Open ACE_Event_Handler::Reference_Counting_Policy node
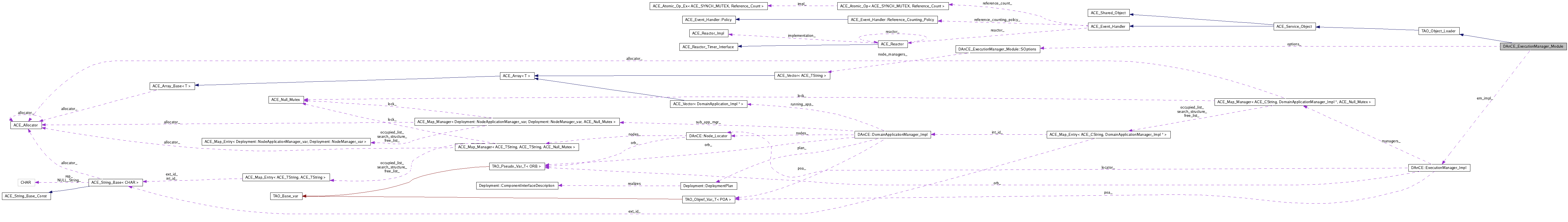 (x=892, y=20)
